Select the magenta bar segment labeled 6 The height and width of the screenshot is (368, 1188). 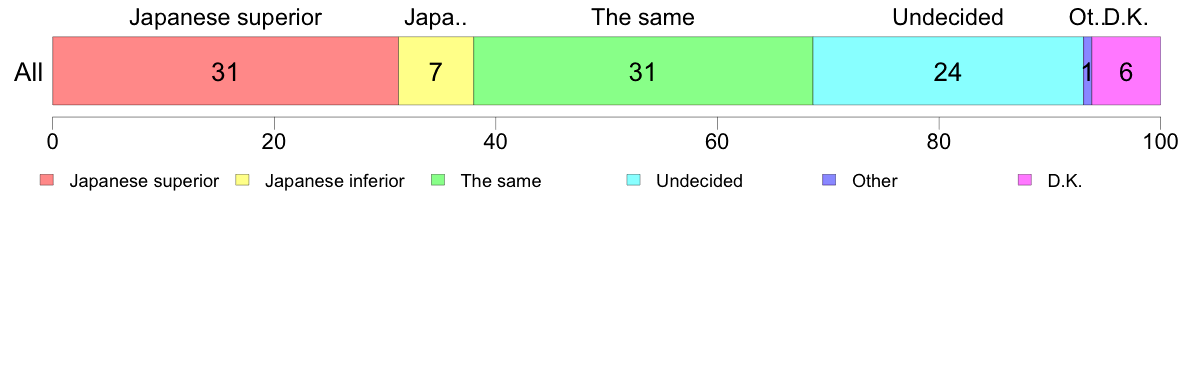(x=1126, y=70)
